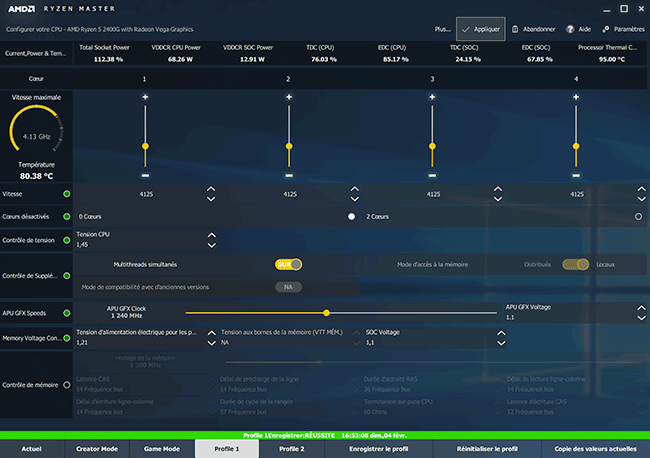The image size is (650, 458).
Task: Toggle the green indicator beside Contrôle de tension
Action: point(66,241)
